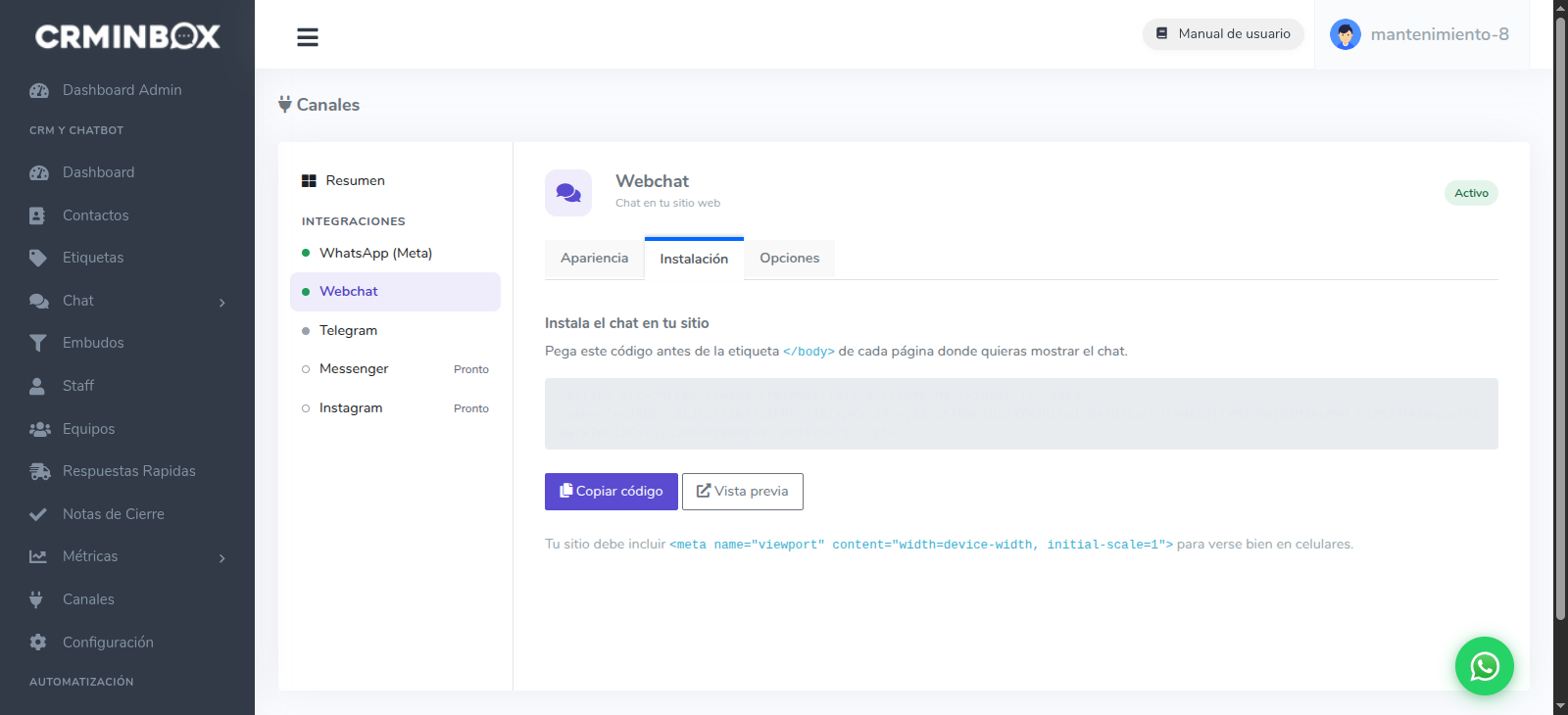This screenshot has height=715, width=1568.
Task: Click the Configuración gear icon
Action: (37, 643)
